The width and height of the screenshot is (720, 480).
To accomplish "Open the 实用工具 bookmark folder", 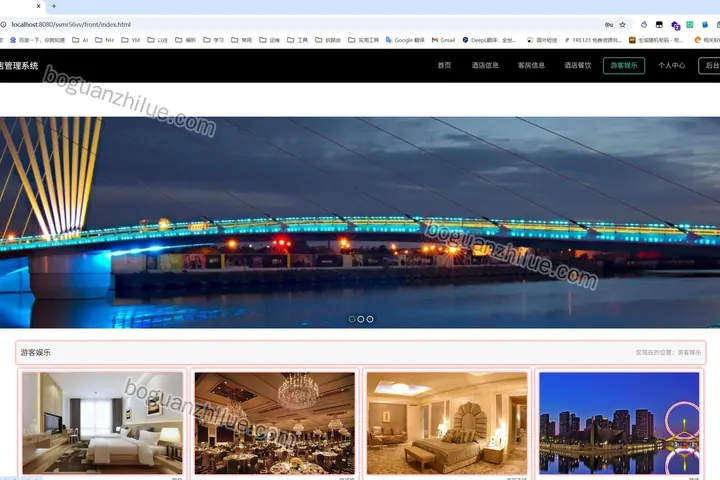I will pyautogui.click(x=364, y=40).
